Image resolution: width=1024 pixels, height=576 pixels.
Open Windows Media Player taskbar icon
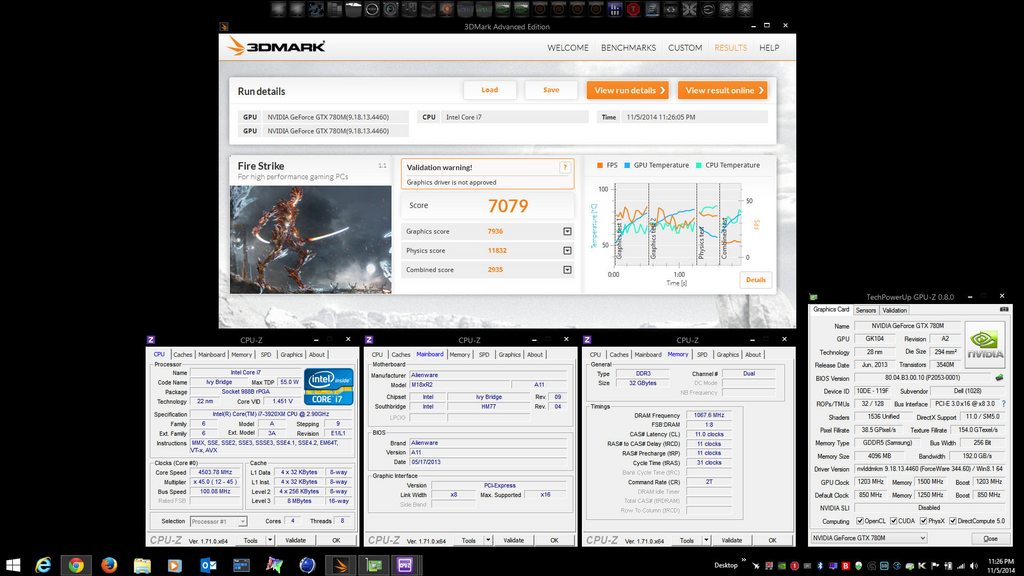[175, 565]
